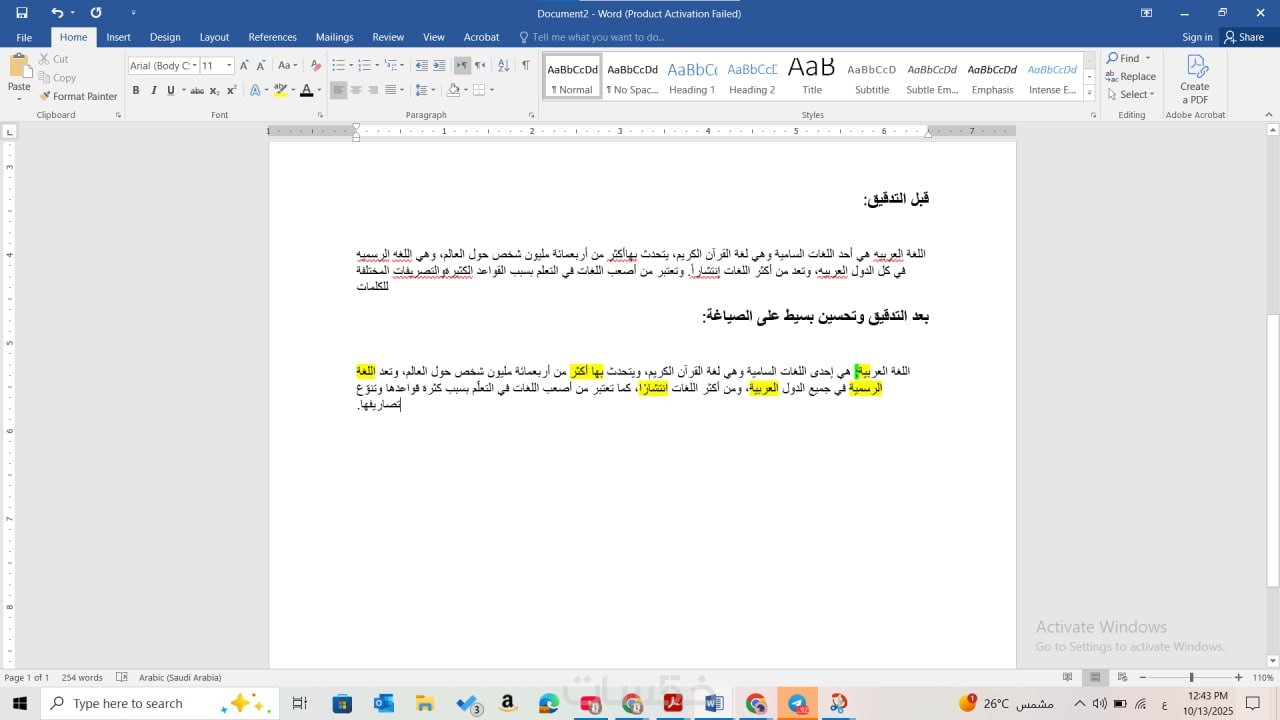The width and height of the screenshot is (1280, 720).
Task: Switch to the Design tab
Action: coord(165,37)
